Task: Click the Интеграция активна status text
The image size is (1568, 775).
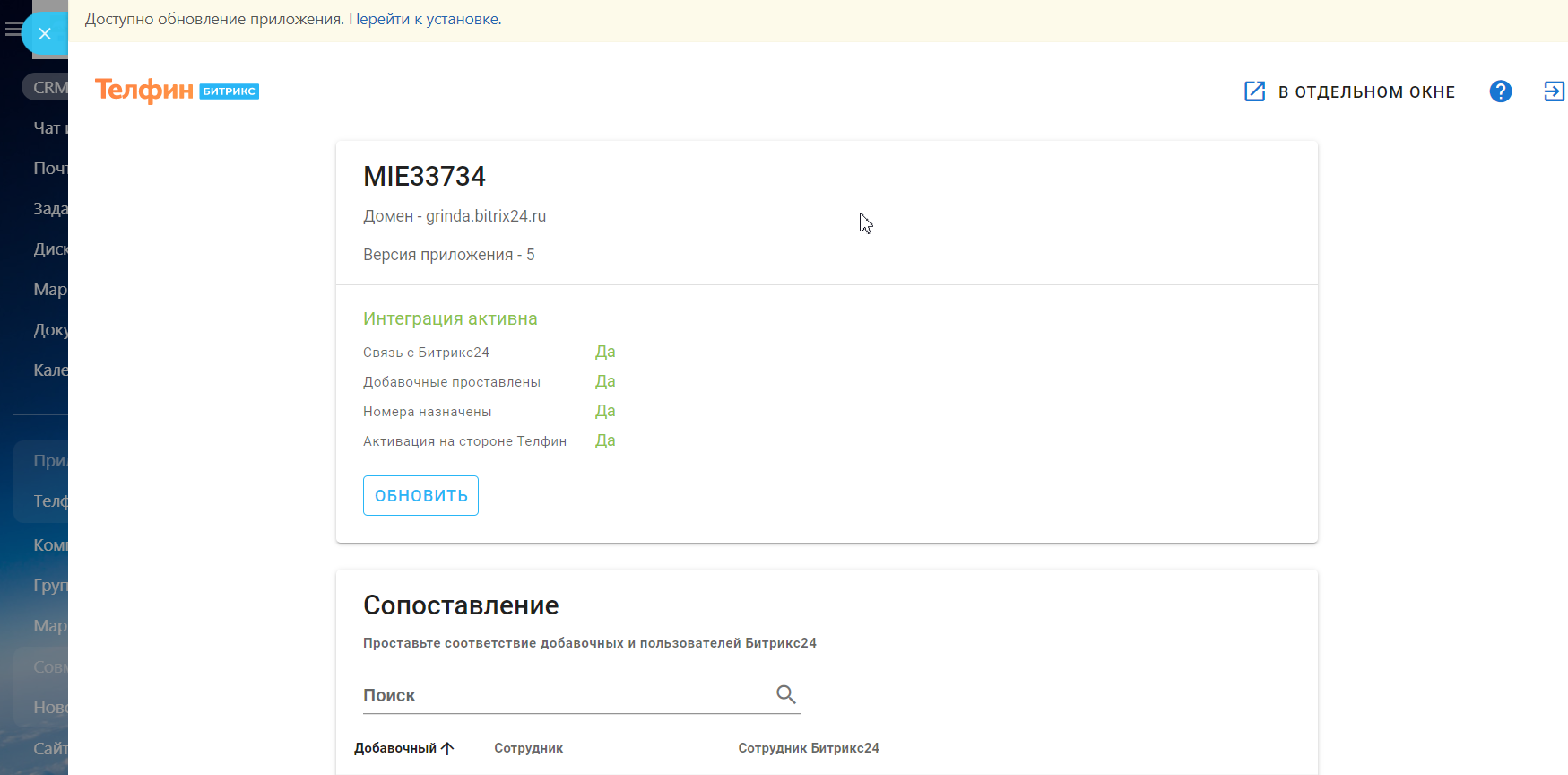Action: [450, 318]
